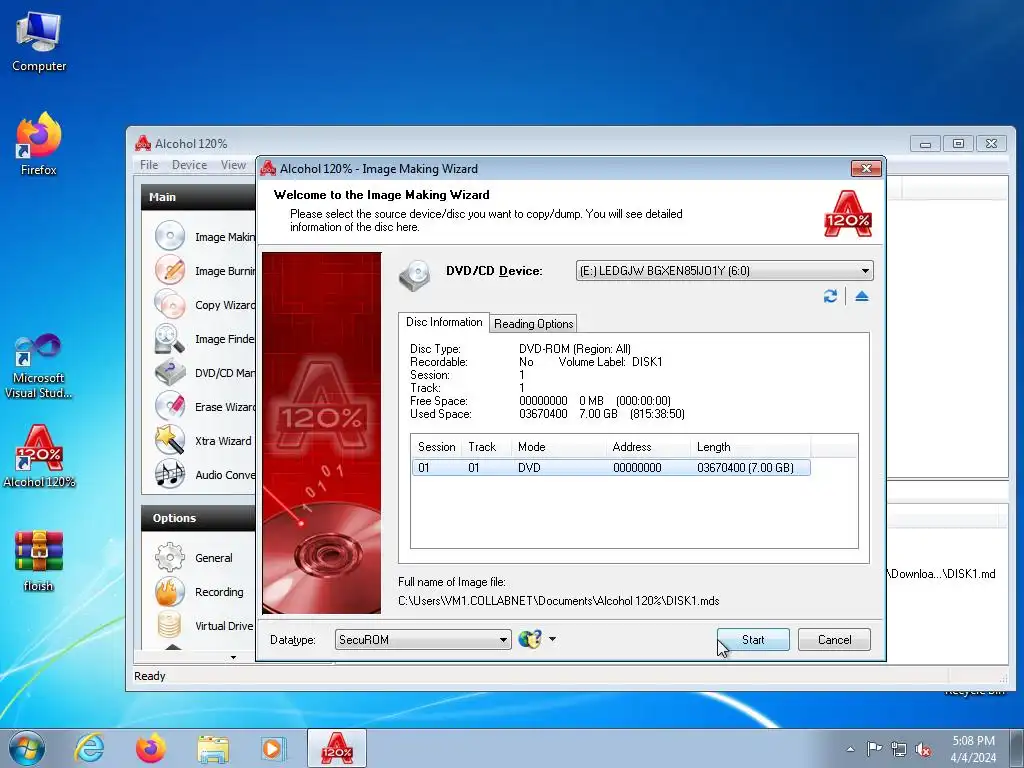Click the Track column header

pyautogui.click(x=486, y=447)
